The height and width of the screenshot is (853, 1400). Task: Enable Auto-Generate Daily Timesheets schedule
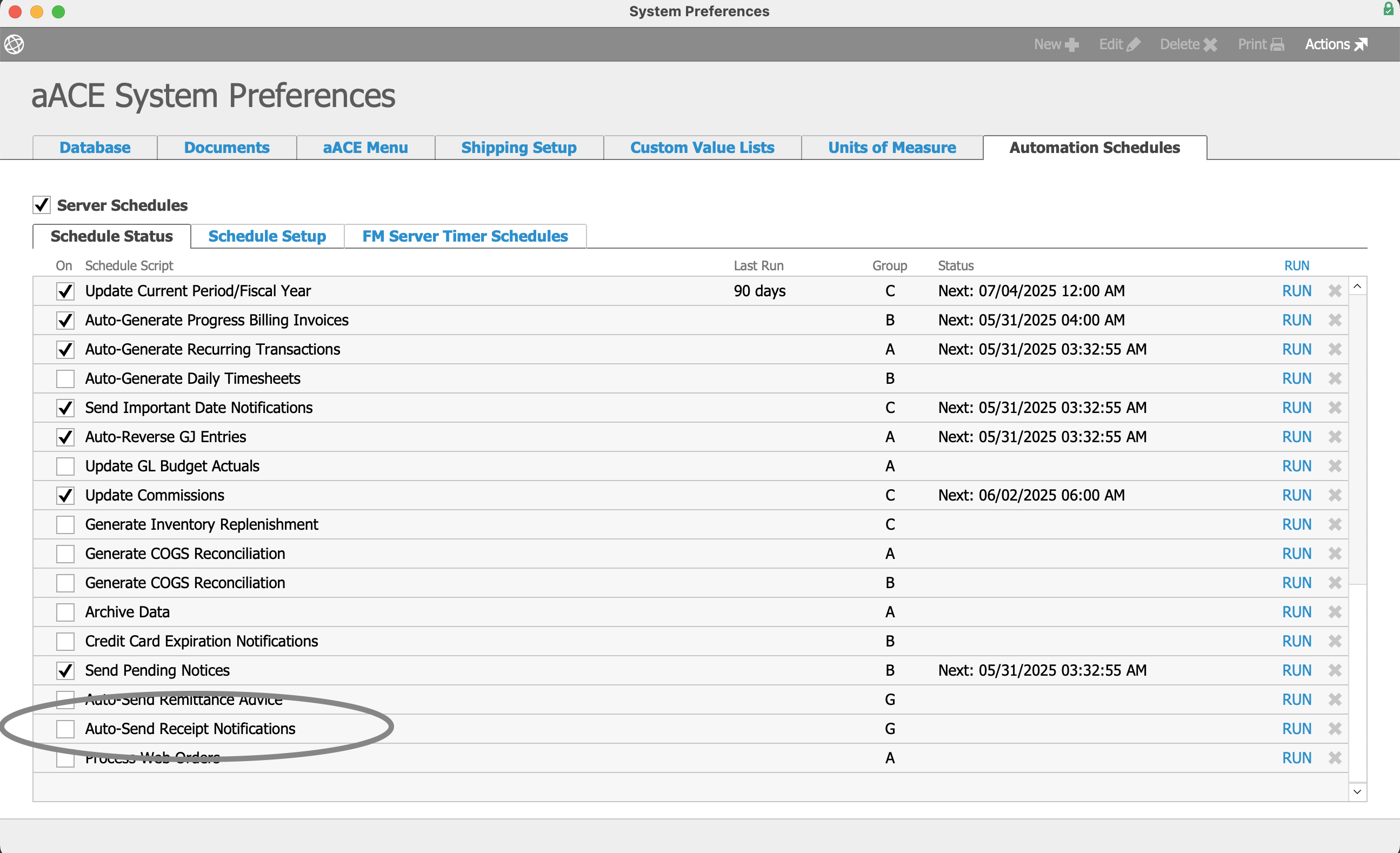(x=65, y=378)
